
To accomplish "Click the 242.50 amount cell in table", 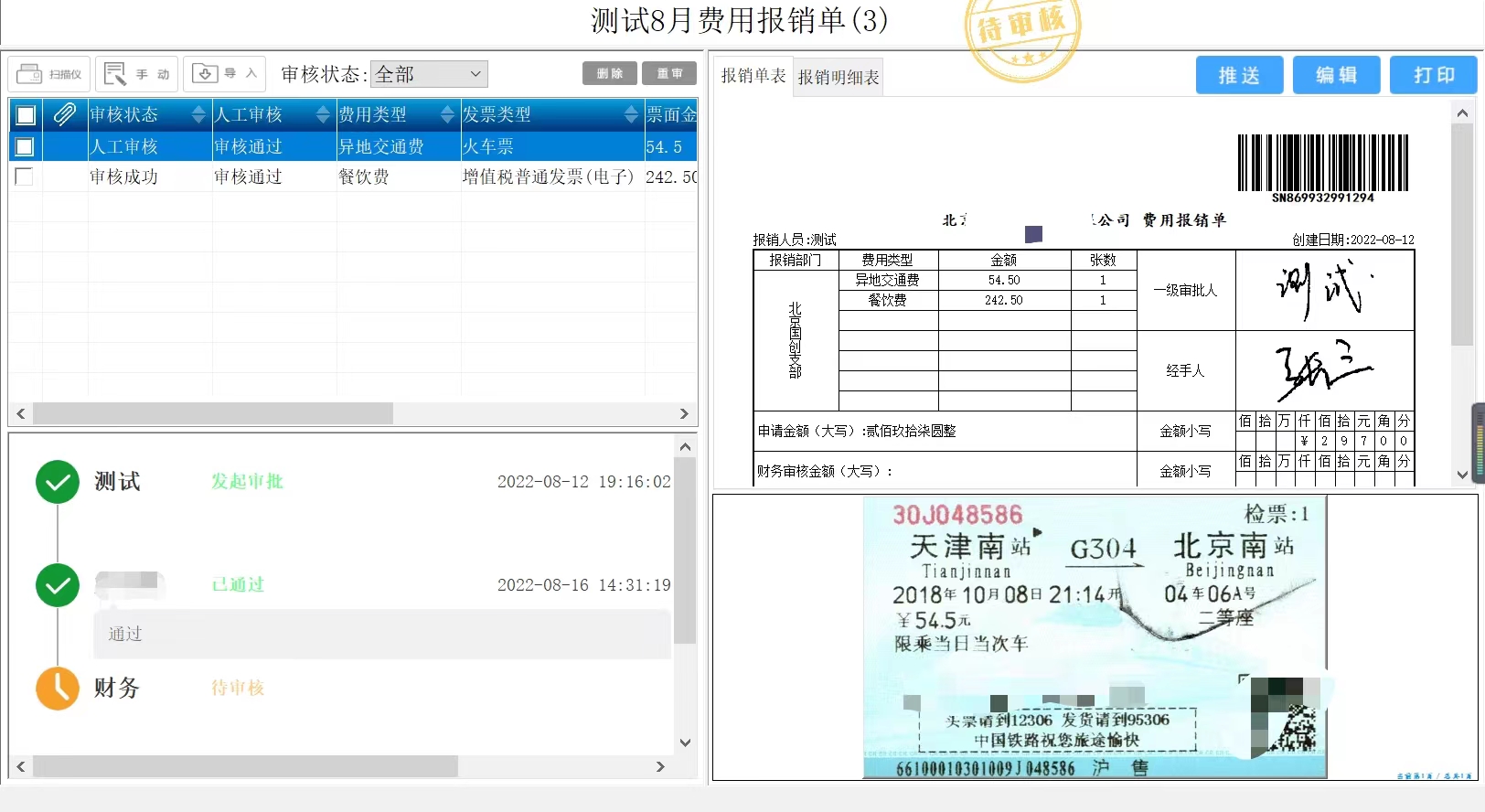I will (671, 176).
